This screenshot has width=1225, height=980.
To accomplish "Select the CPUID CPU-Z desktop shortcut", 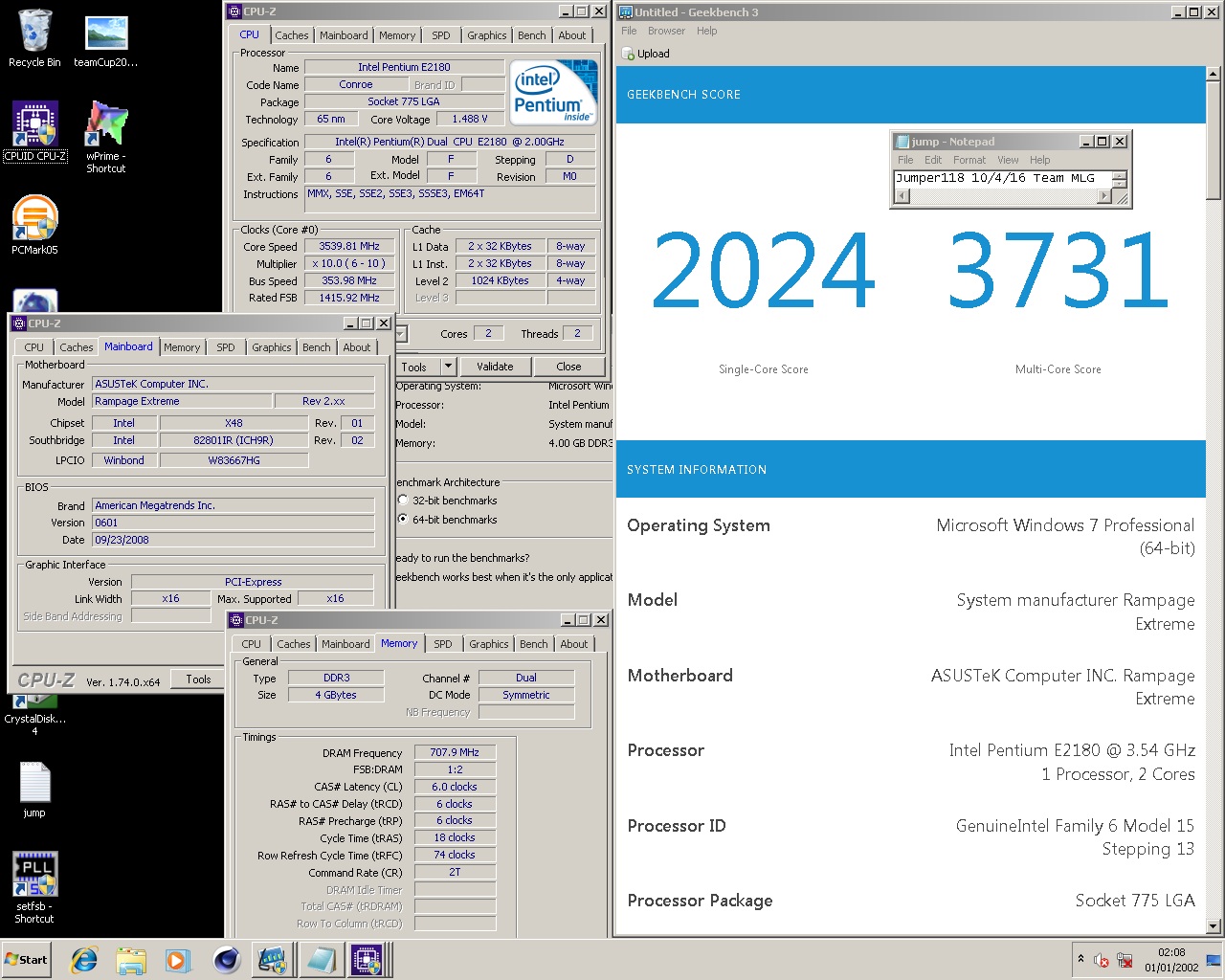I will pyautogui.click(x=34, y=131).
